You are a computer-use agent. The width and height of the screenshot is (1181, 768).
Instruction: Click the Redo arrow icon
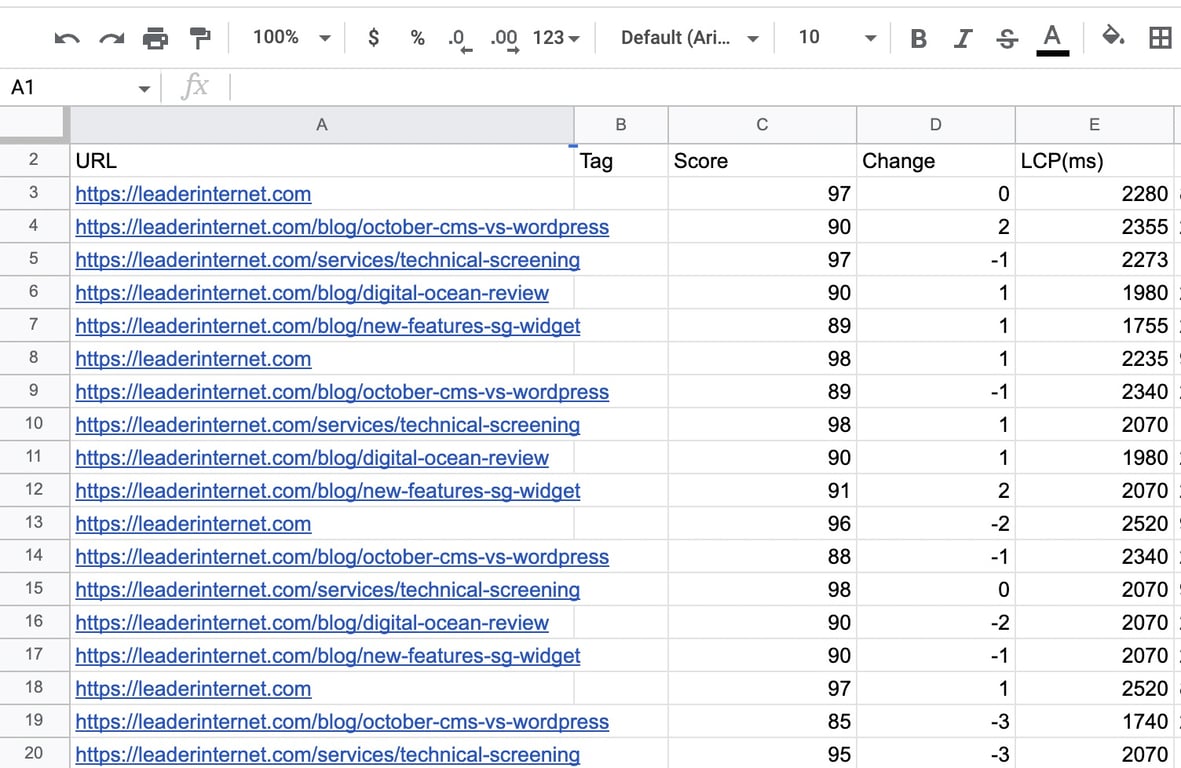coord(111,38)
